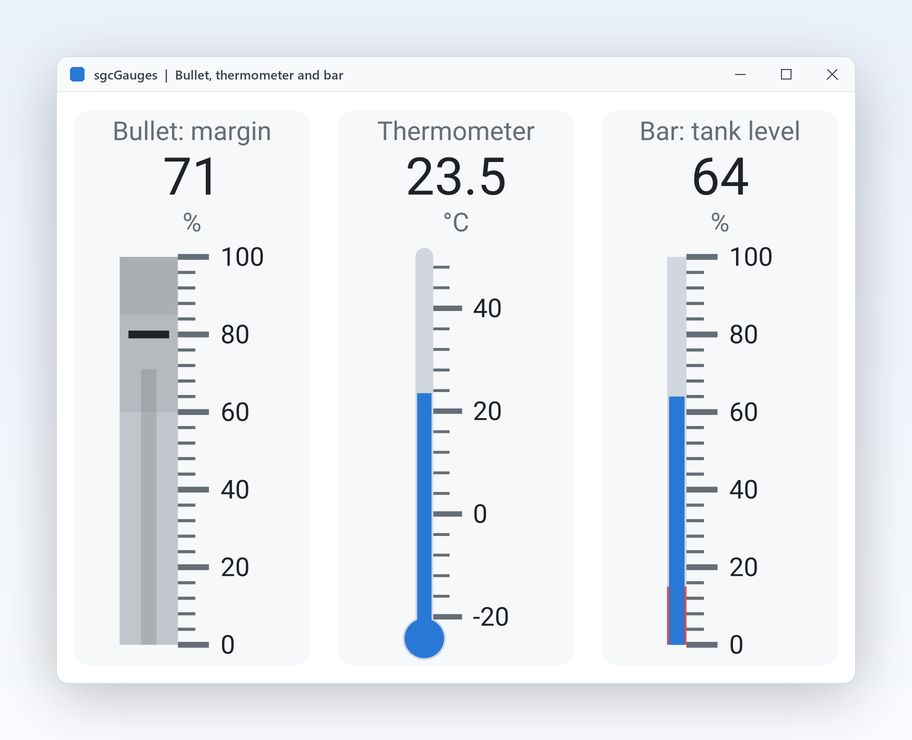Click the empty gray part of the thermometer tube
The width and height of the screenshot is (912, 740).
[424, 321]
